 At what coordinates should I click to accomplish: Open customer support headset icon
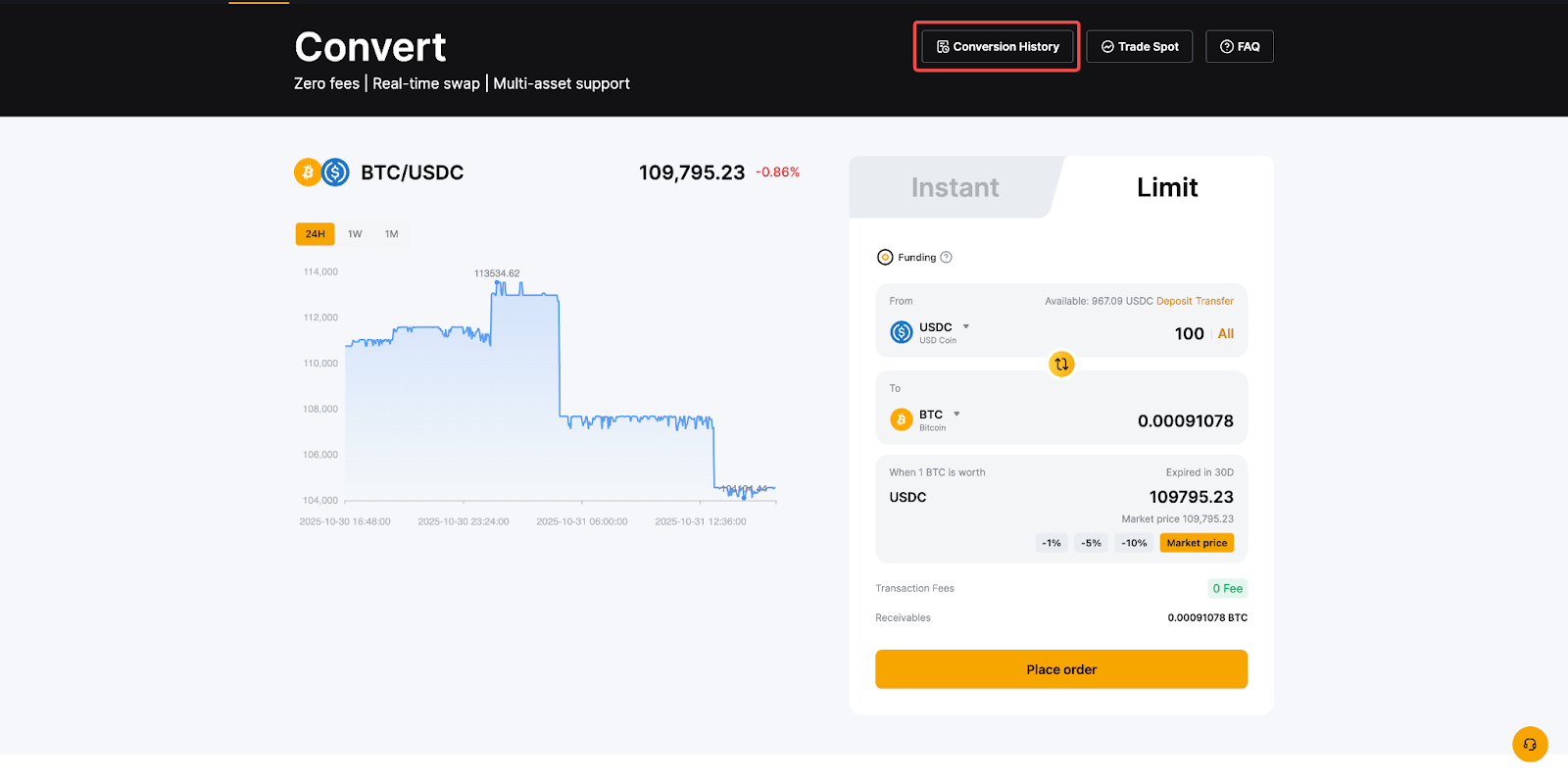(x=1530, y=744)
